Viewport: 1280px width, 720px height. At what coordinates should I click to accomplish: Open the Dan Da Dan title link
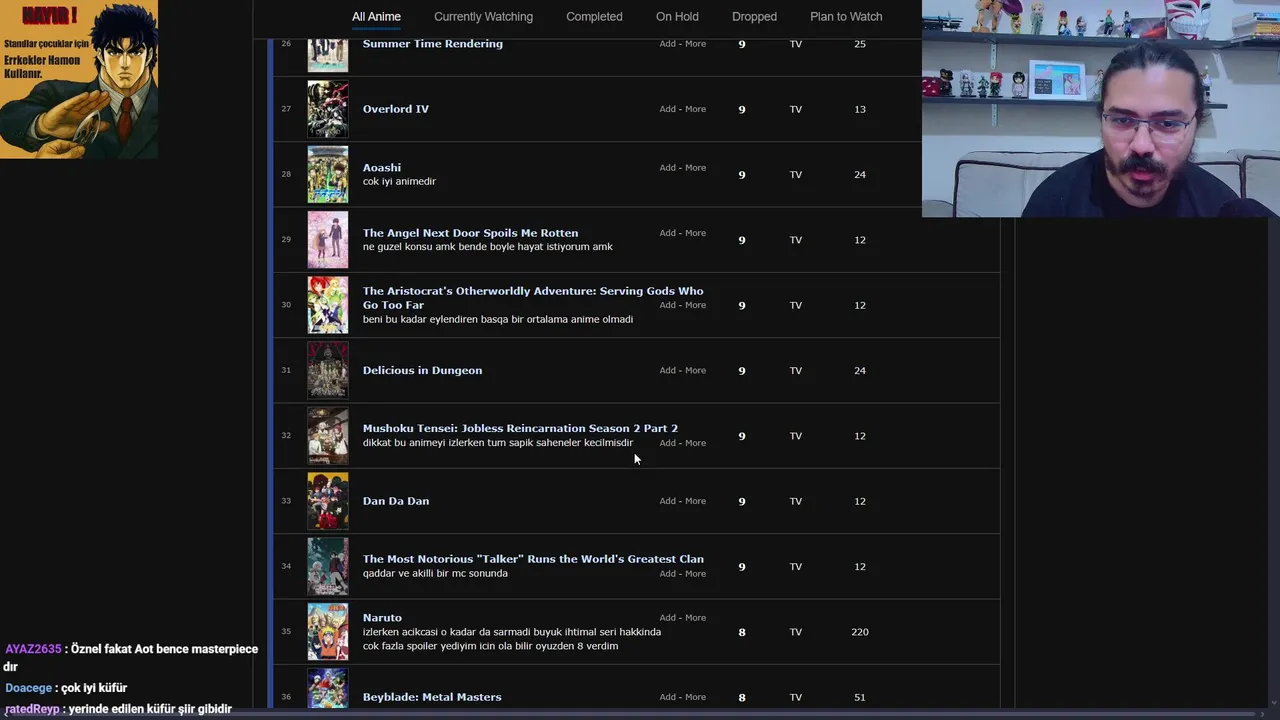point(395,501)
